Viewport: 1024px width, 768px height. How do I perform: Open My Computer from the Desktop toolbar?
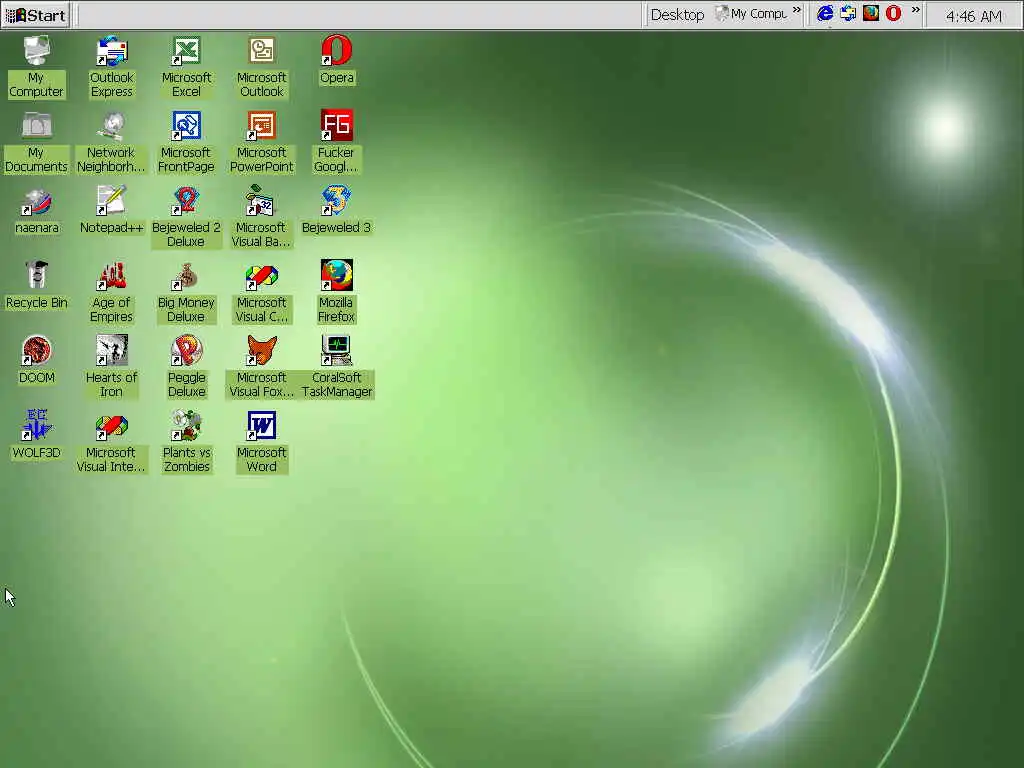point(751,14)
